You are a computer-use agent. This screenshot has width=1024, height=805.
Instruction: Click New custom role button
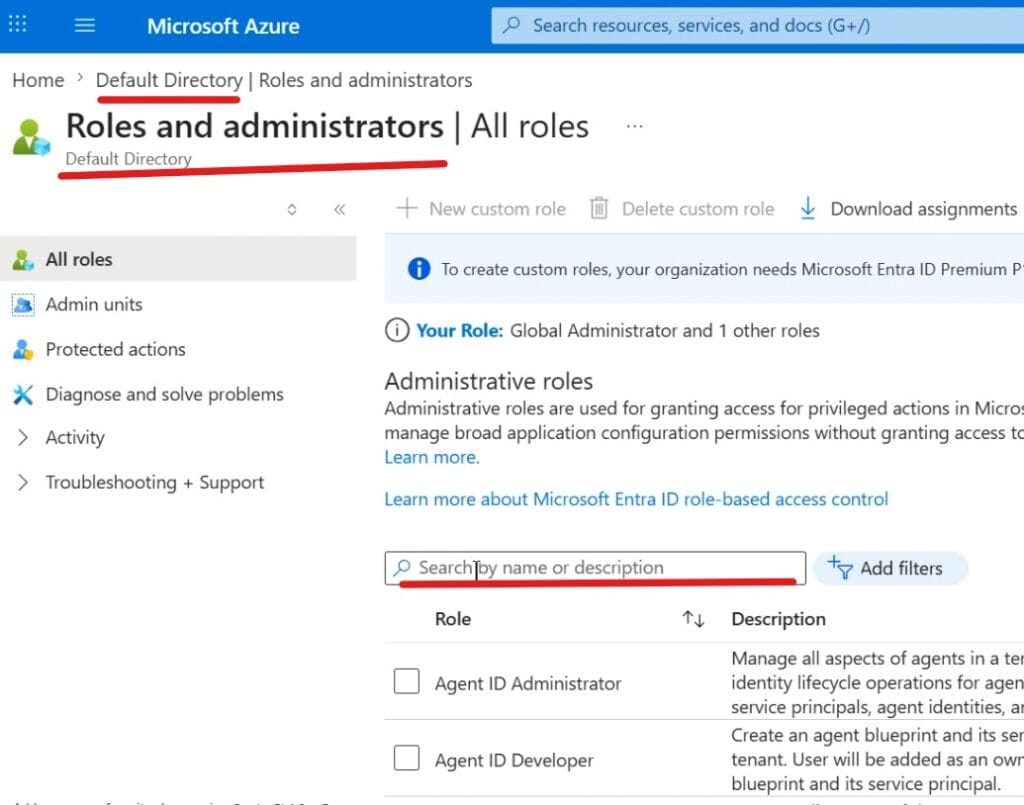tap(481, 209)
